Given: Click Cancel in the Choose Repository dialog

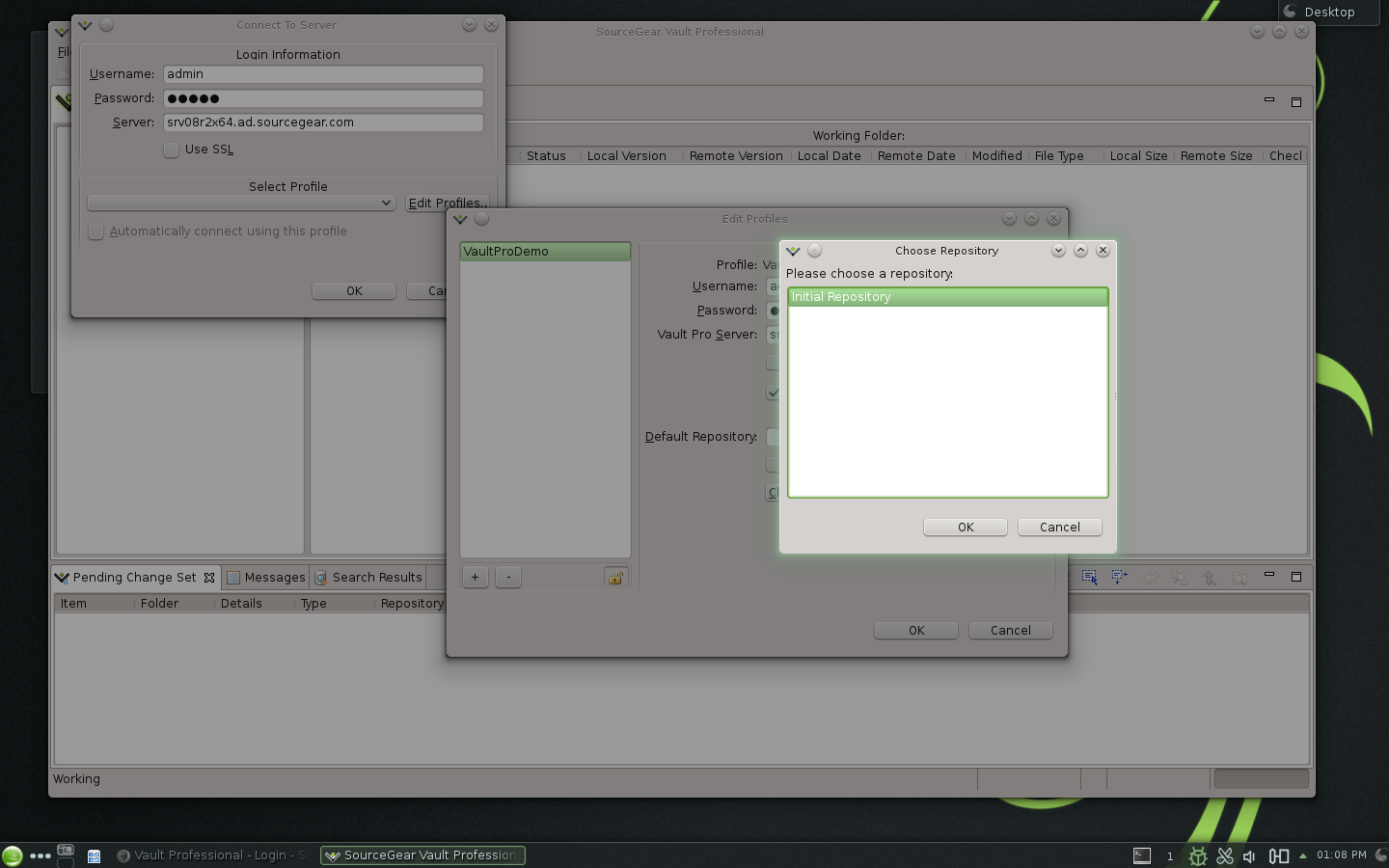Looking at the screenshot, I should click(x=1060, y=528).
